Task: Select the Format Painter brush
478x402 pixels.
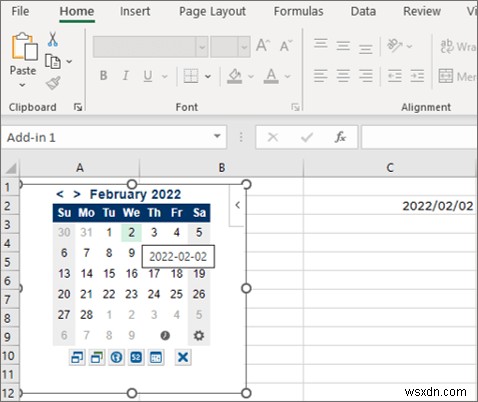Action: point(53,83)
